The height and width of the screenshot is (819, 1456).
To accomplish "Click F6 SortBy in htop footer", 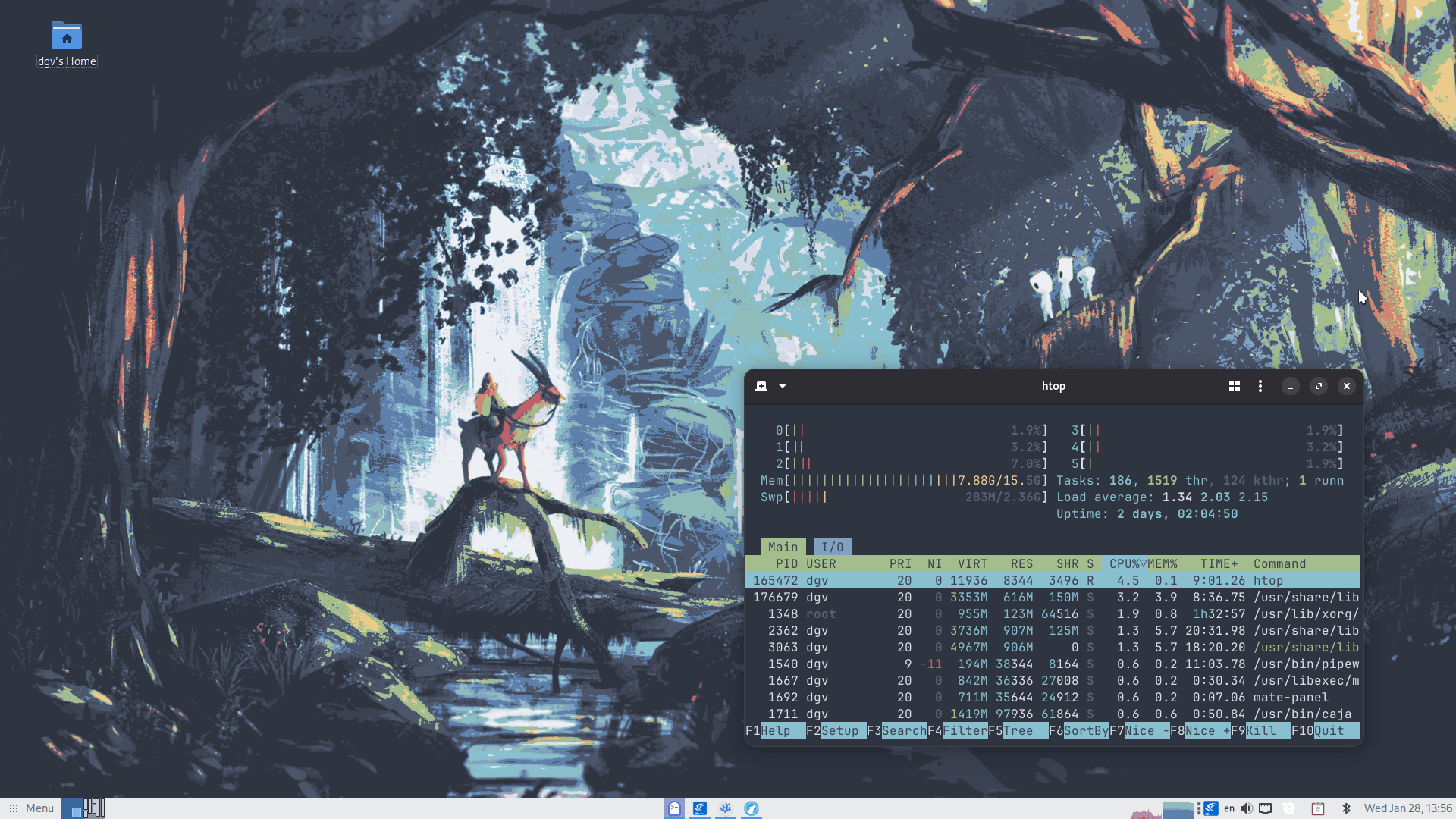I will [x=1085, y=730].
